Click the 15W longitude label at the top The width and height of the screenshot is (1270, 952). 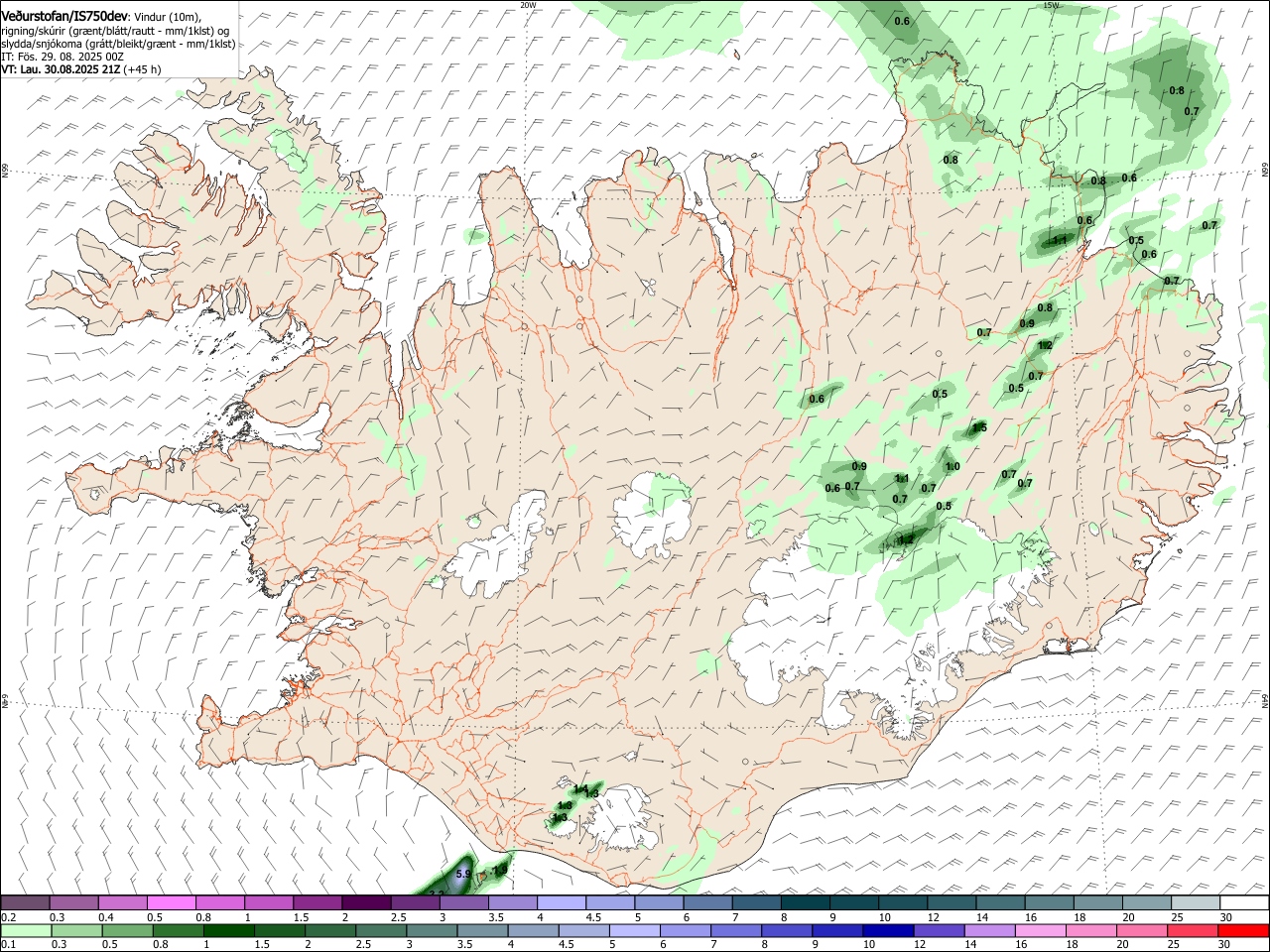[x=1052, y=5]
